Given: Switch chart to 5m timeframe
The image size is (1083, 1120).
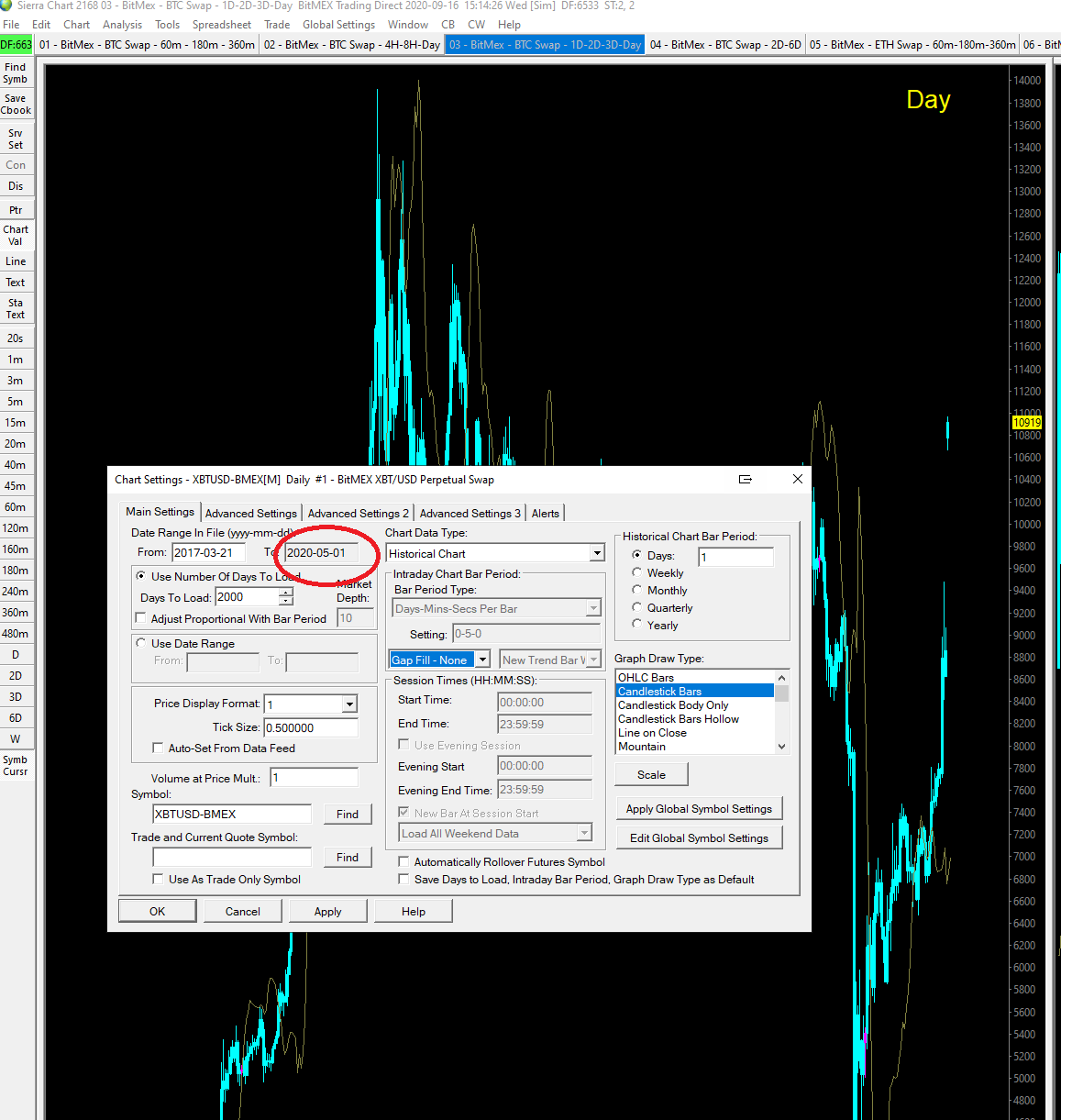Looking at the screenshot, I should click(x=16, y=402).
